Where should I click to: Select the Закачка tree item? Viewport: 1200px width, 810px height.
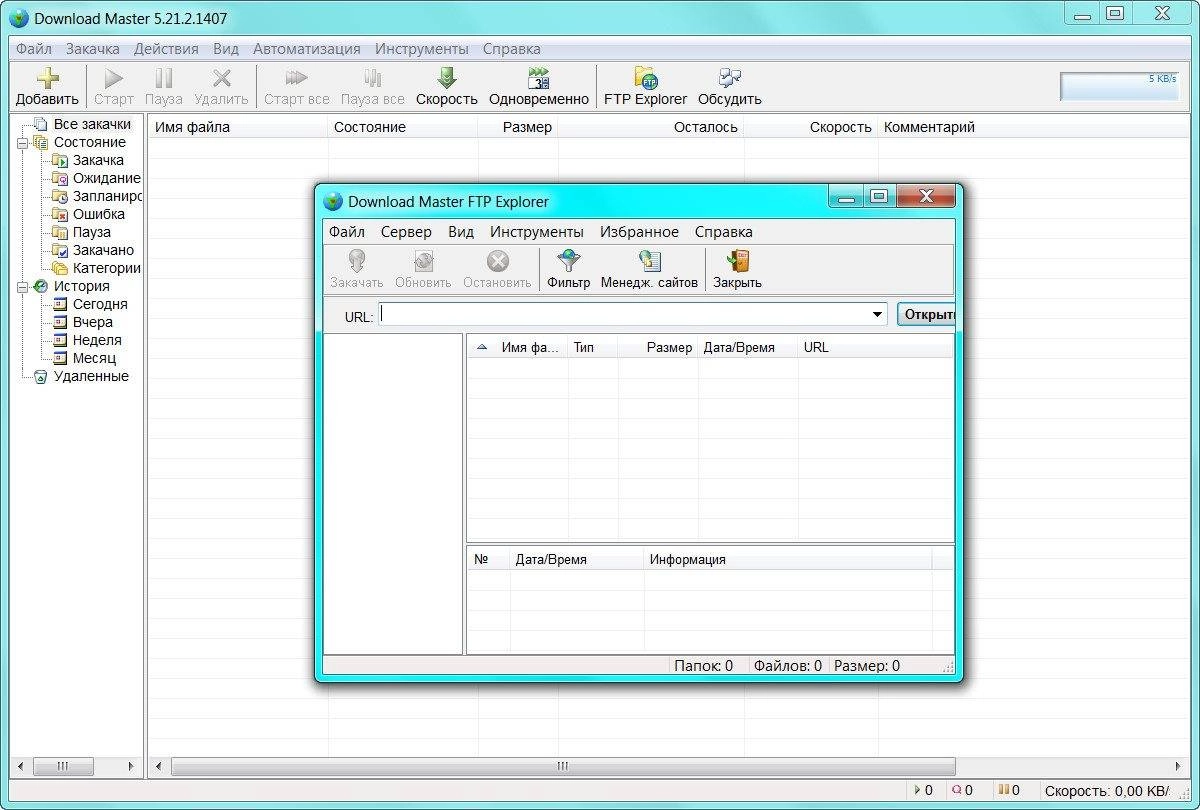[98, 160]
